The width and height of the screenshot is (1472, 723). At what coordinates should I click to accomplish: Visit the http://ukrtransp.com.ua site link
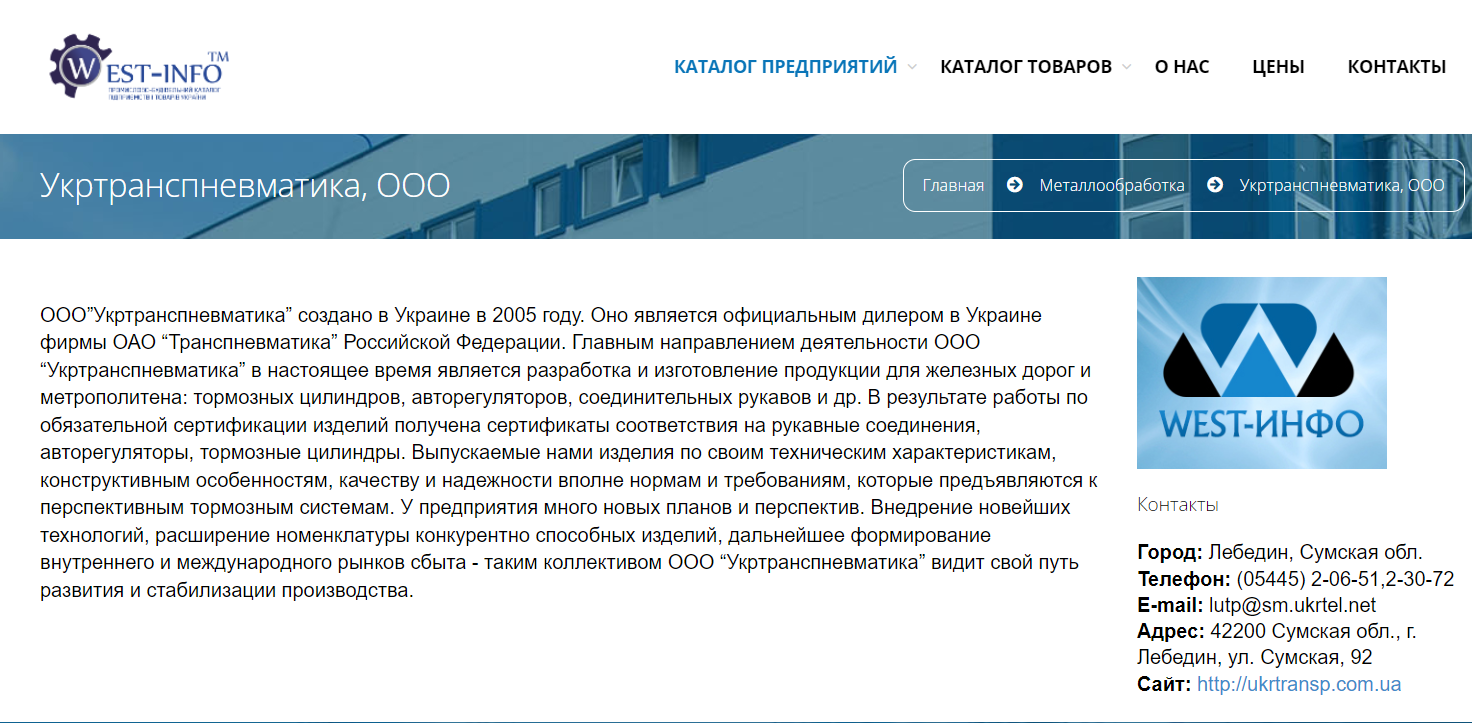[1299, 684]
